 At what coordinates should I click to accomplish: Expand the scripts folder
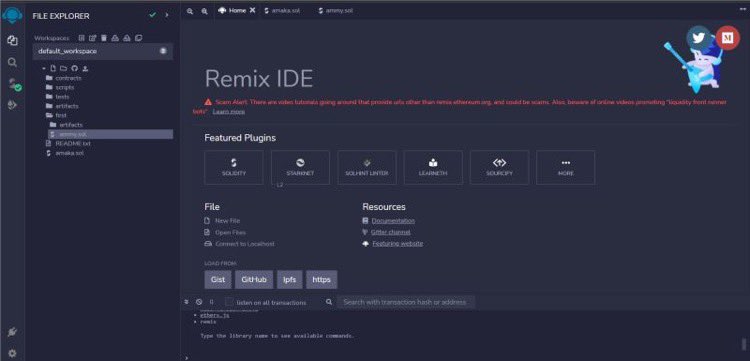60,88
